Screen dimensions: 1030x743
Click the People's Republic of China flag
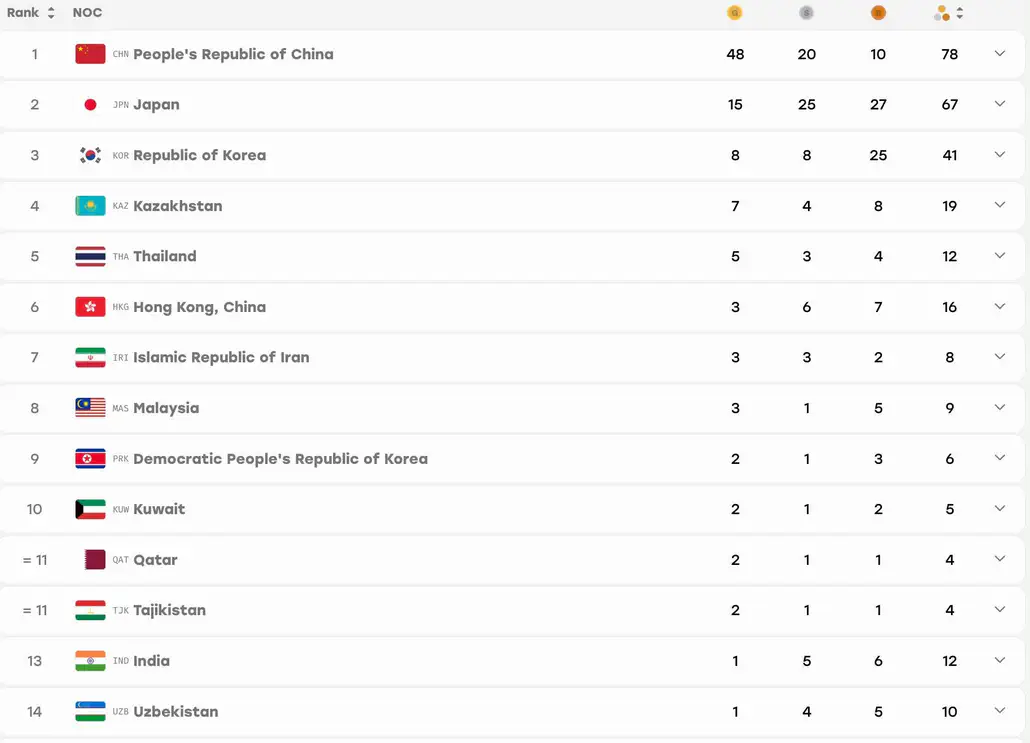tap(90, 54)
